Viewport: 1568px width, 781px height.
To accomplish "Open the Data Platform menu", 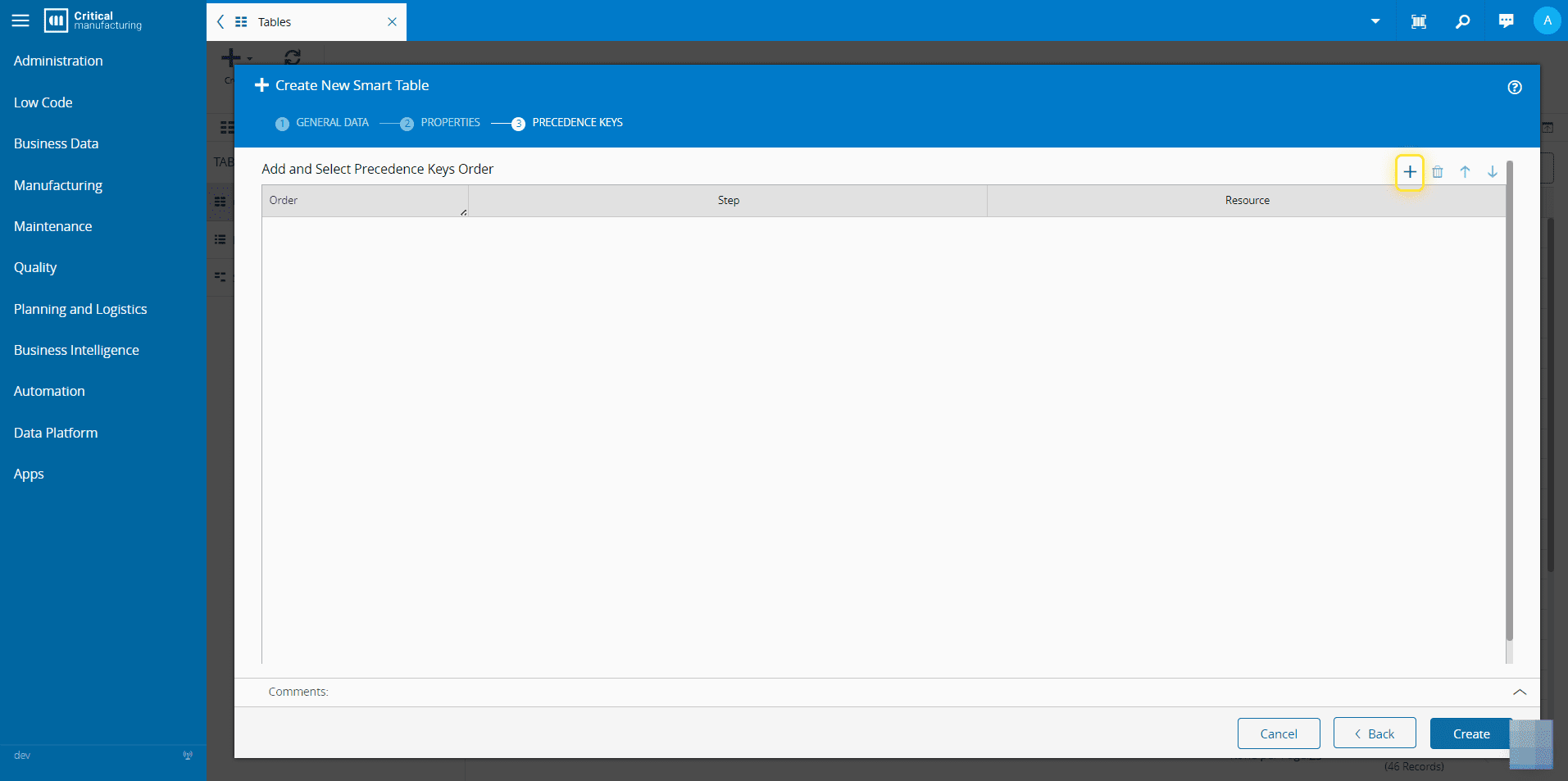I will point(56,433).
